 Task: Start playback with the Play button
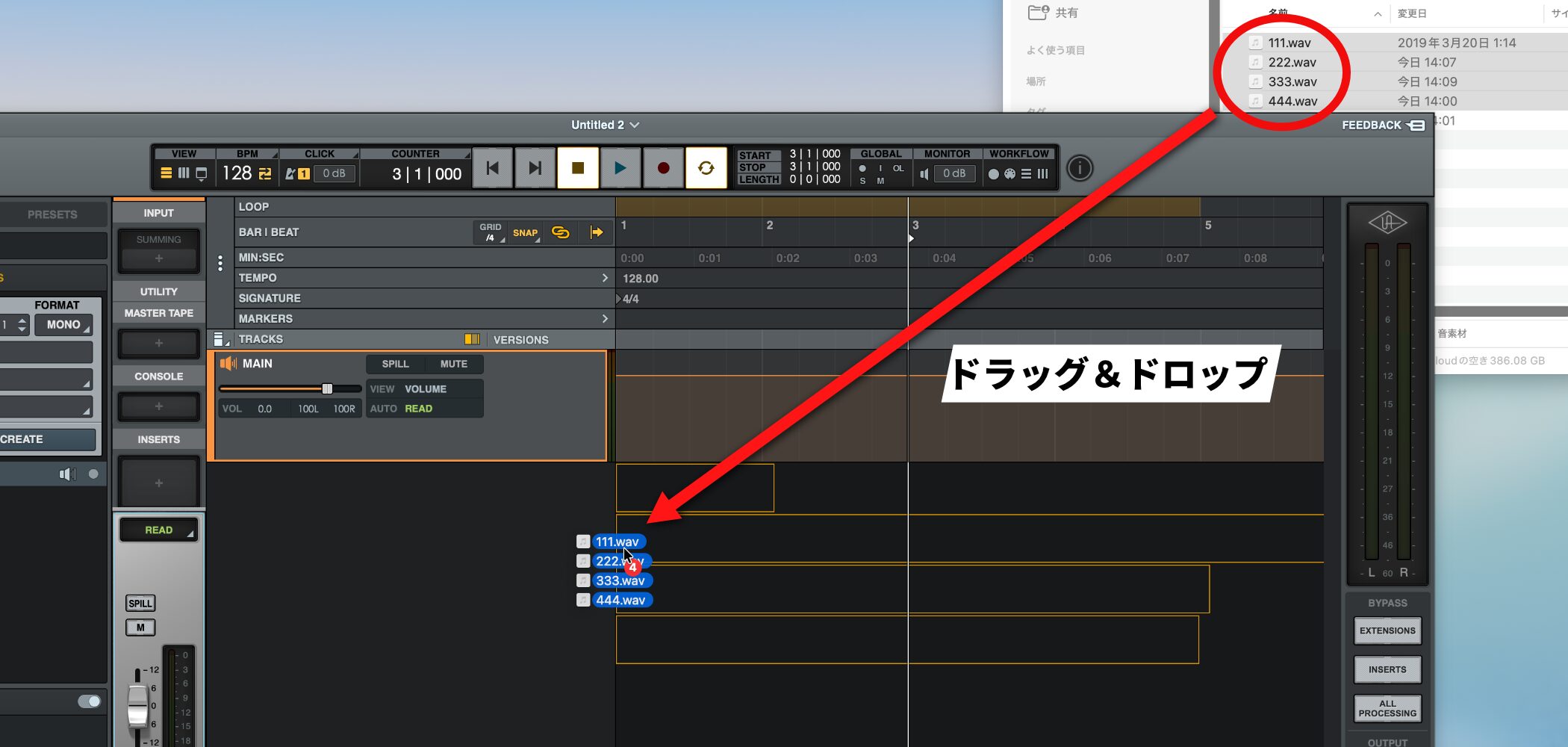pyautogui.click(x=620, y=168)
